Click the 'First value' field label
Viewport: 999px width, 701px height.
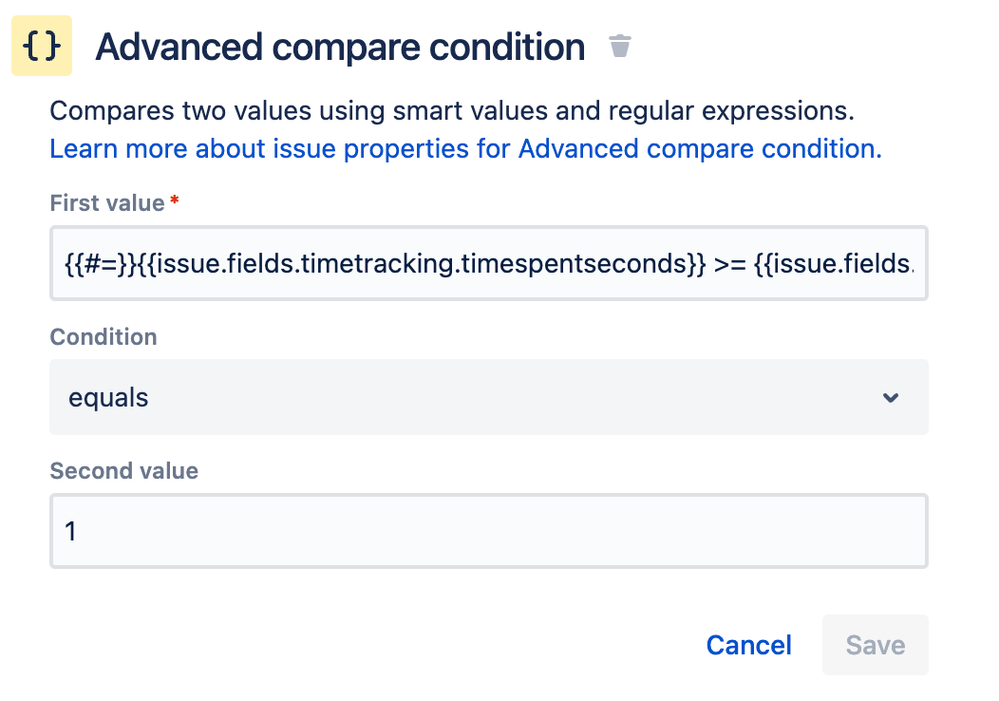107,203
